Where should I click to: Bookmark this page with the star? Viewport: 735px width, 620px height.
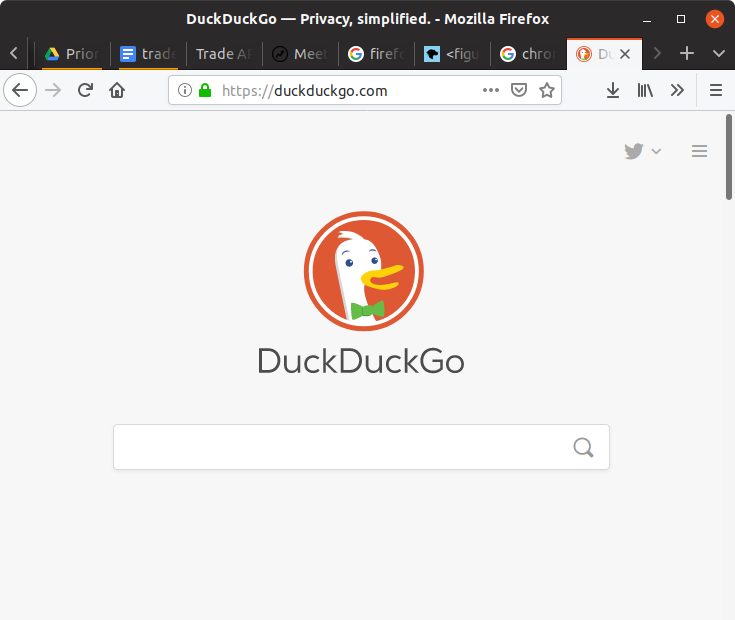click(547, 90)
